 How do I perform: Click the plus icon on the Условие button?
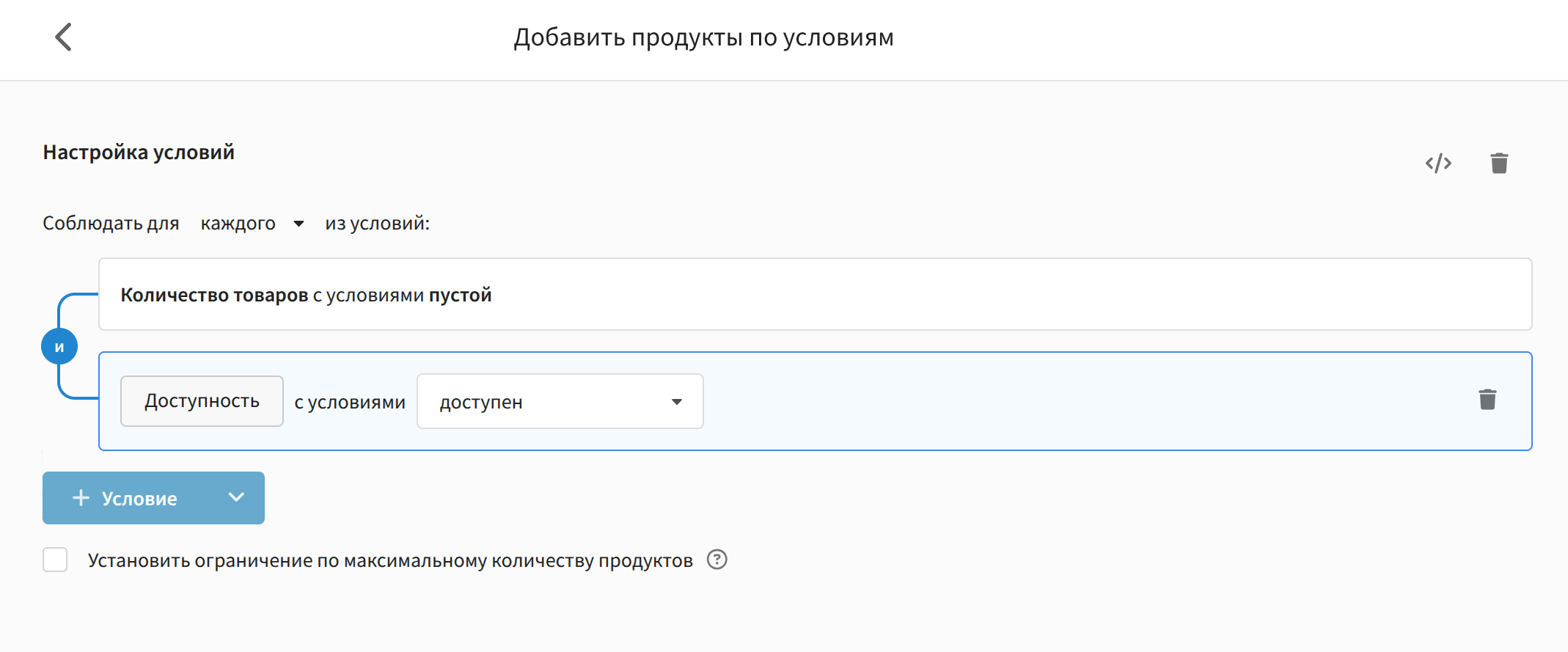(x=81, y=498)
